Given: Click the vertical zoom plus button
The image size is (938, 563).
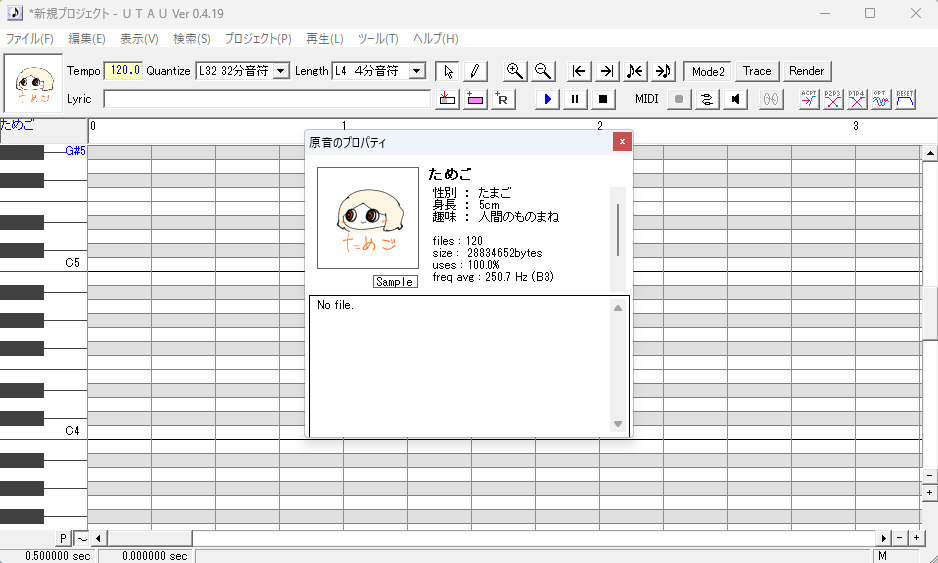Looking at the screenshot, I should point(930,493).
